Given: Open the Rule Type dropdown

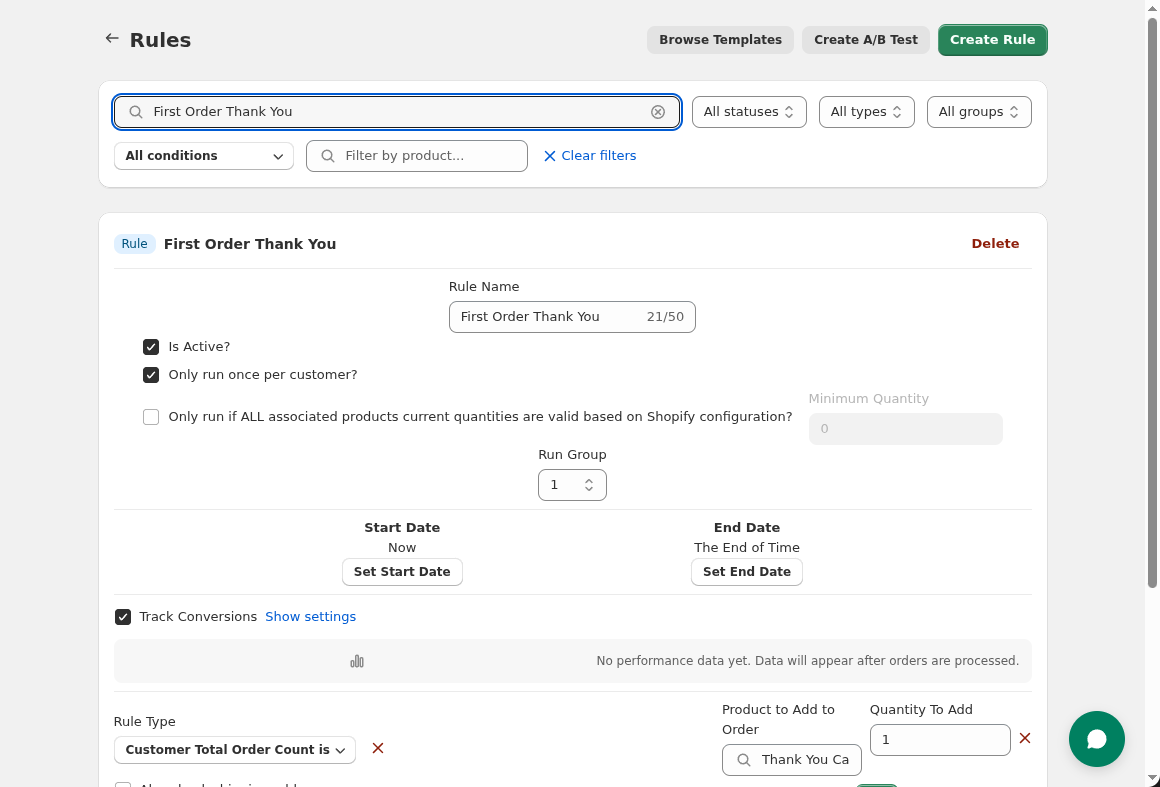Looking at the screenshot, I should (x=235, y=750).
